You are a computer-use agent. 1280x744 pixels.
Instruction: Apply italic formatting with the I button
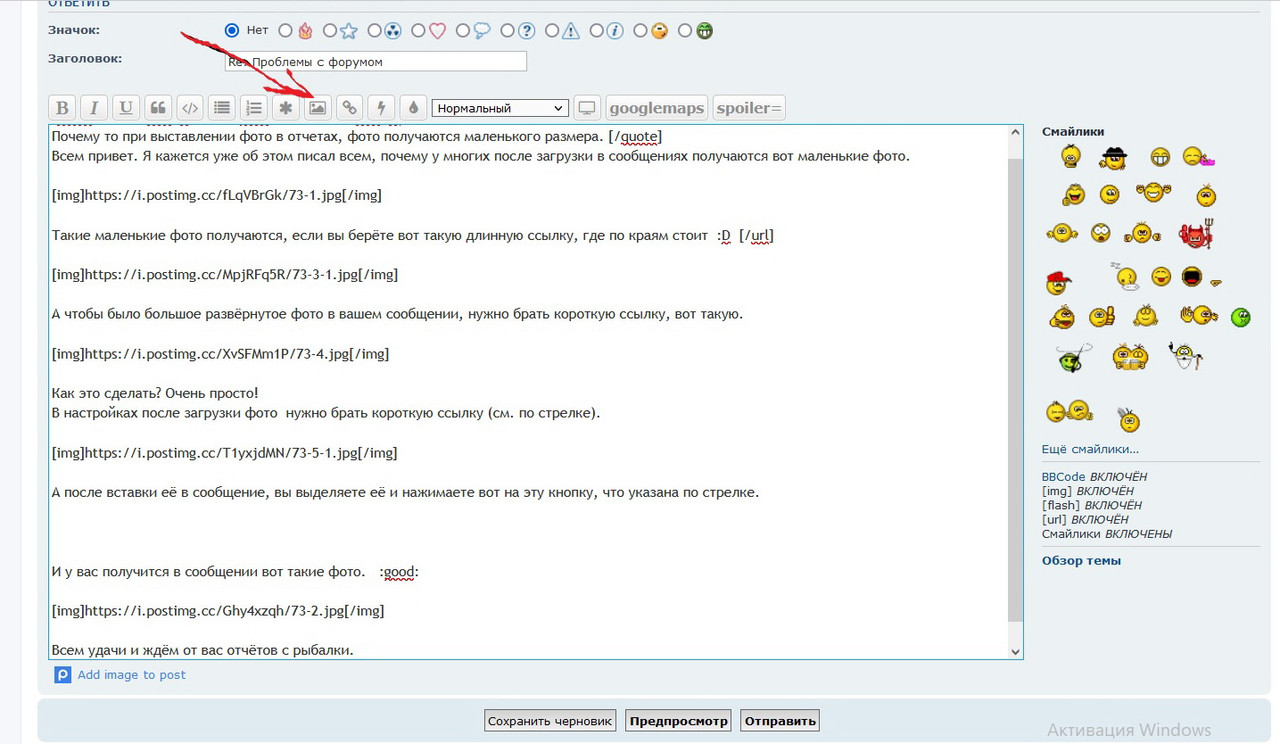(x=94, y=108)
